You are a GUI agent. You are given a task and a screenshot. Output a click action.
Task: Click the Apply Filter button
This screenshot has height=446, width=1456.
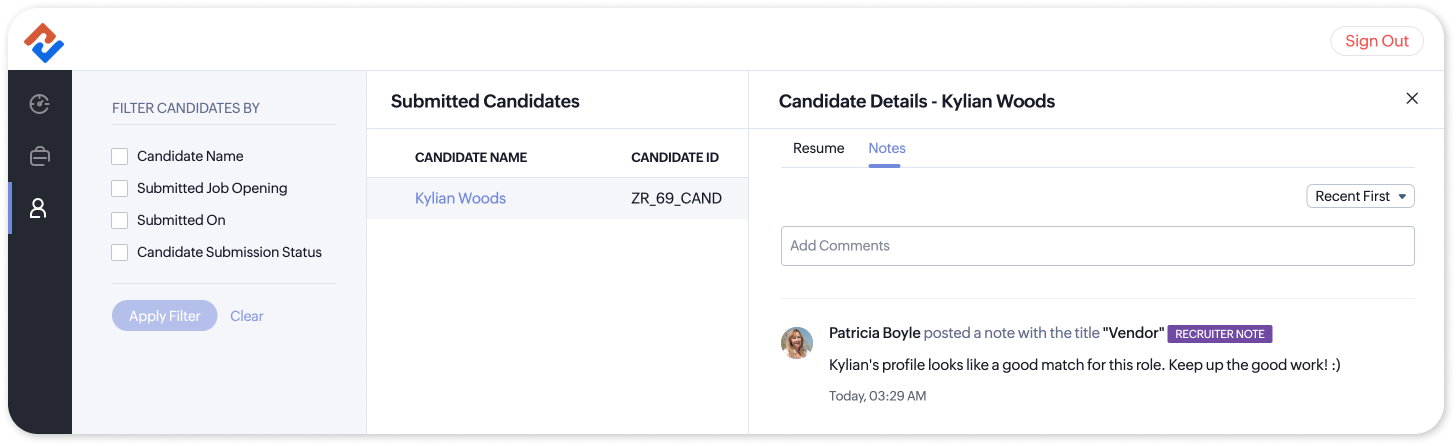click(x=165, y=316)
